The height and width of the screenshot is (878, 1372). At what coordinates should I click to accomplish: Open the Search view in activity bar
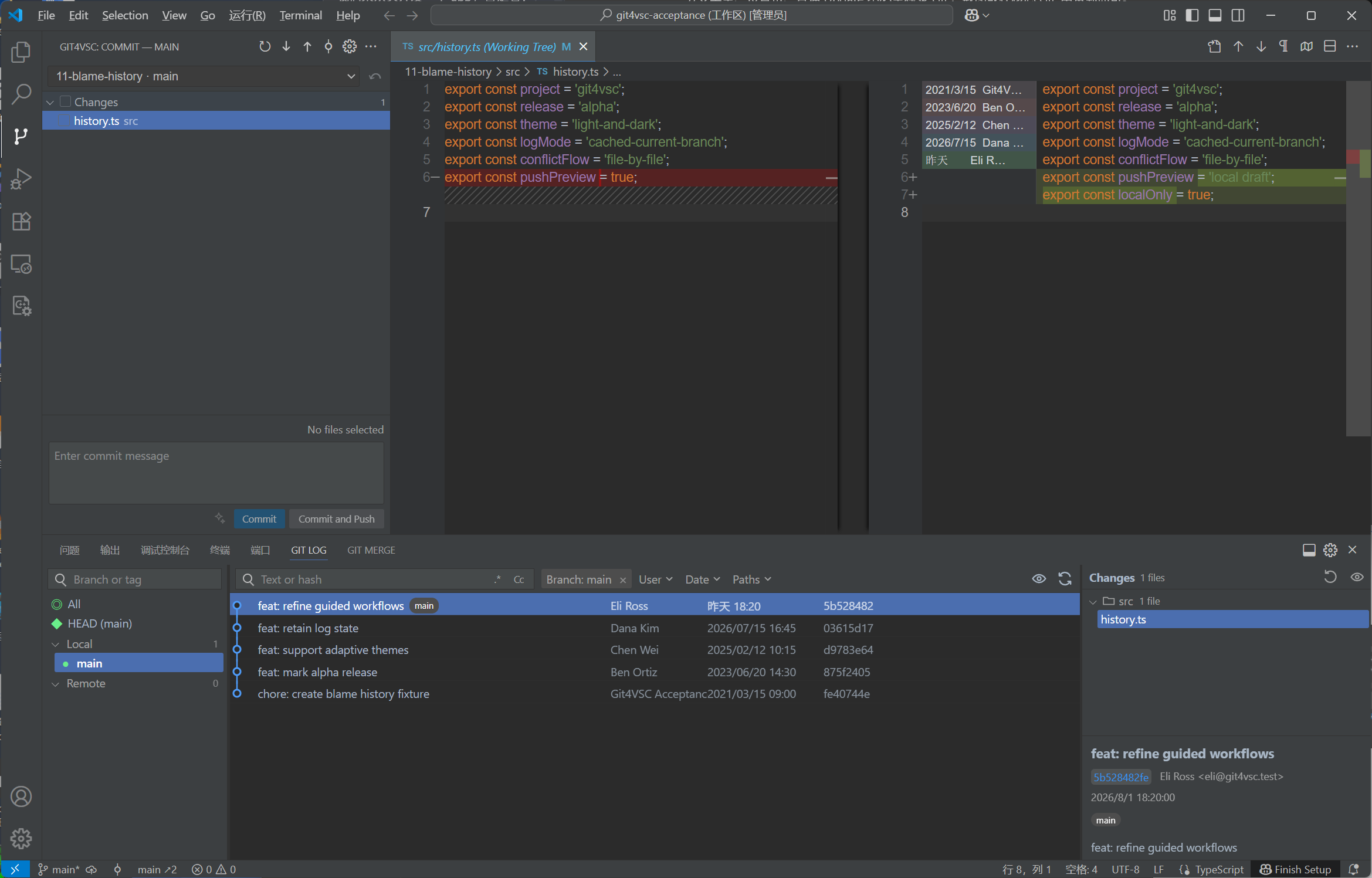click(21, 94)
